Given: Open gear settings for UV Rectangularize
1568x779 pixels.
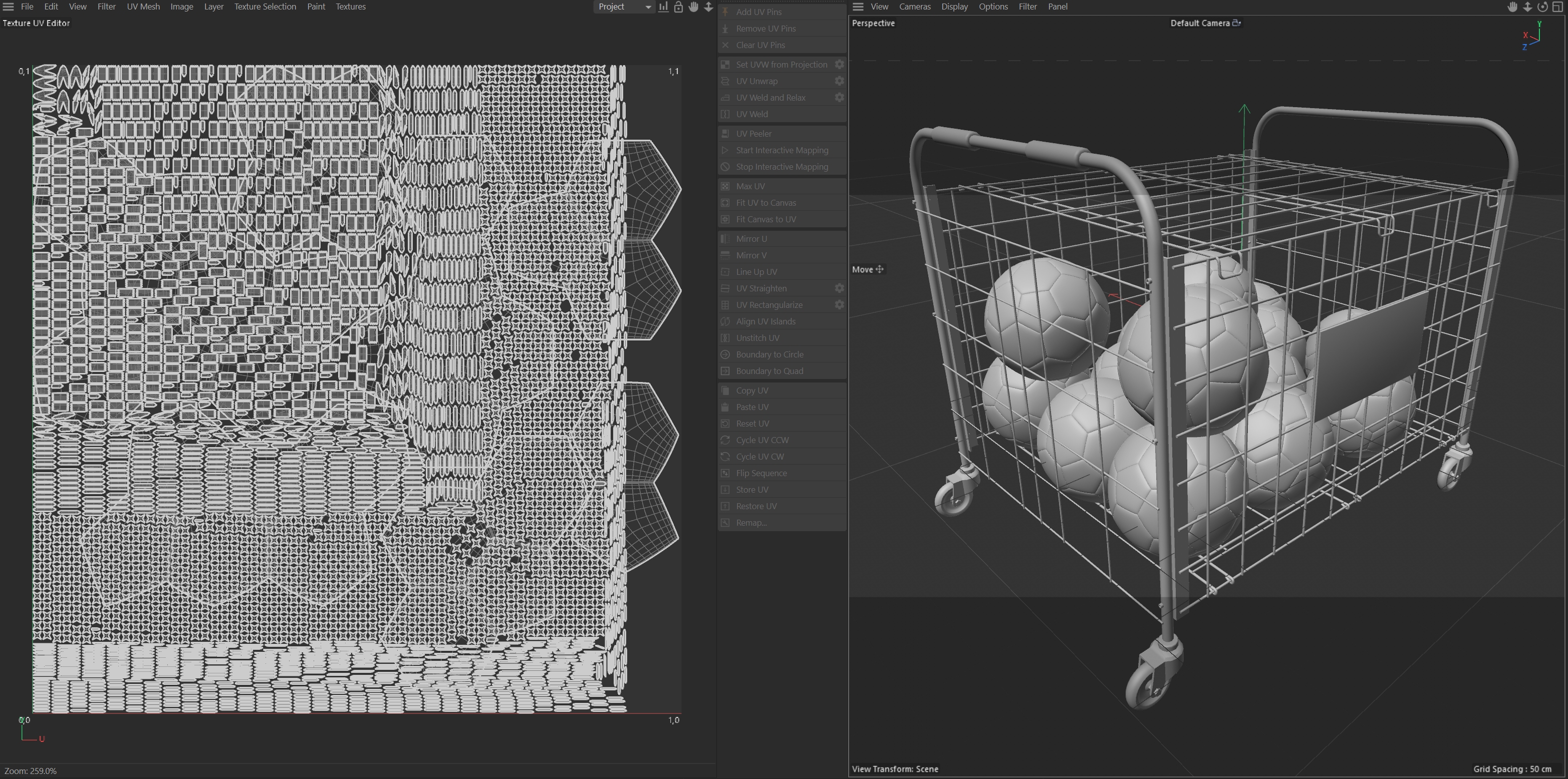Looking at the screenshot, I should [x=840, y=305].
